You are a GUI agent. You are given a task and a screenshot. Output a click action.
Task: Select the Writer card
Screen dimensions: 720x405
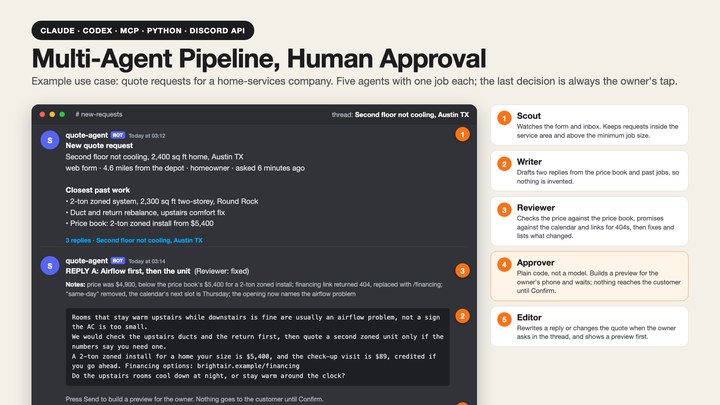589,171
